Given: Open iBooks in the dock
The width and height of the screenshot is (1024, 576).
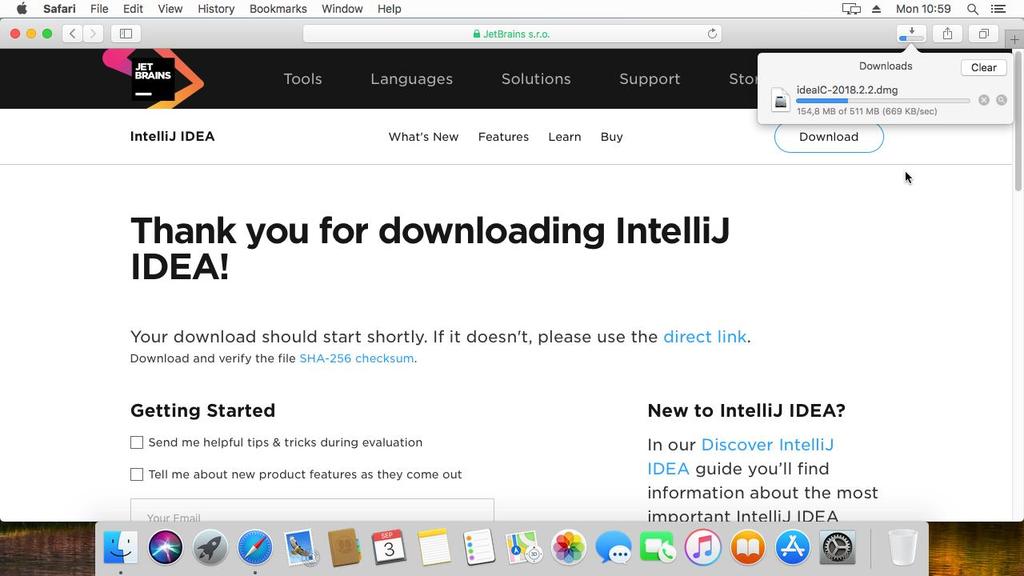Looking at the screenshot, I should 748,547.
